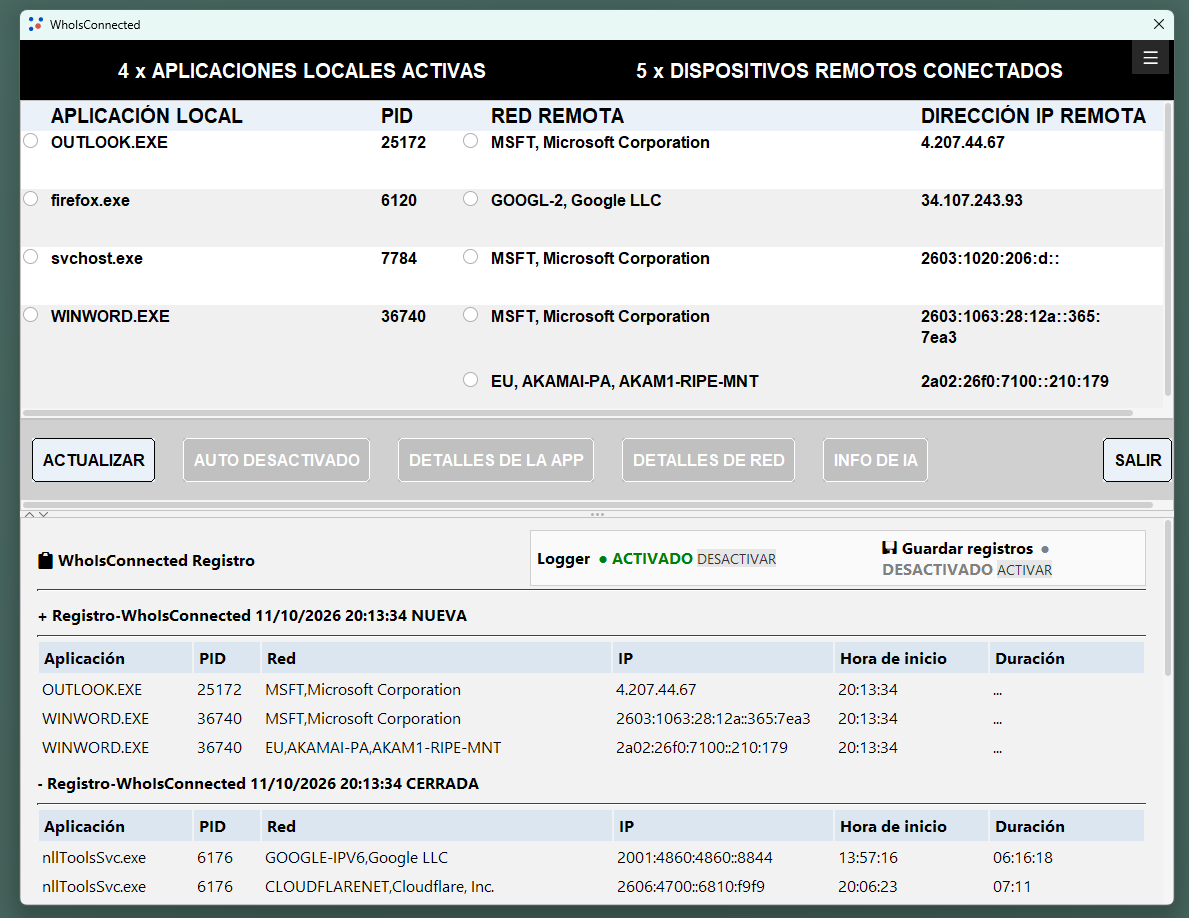Image resolution: width=1189 pixels, height=918 pixels.
Task: Select the firefox.exe radio button
Action: [x=30, y=199]
